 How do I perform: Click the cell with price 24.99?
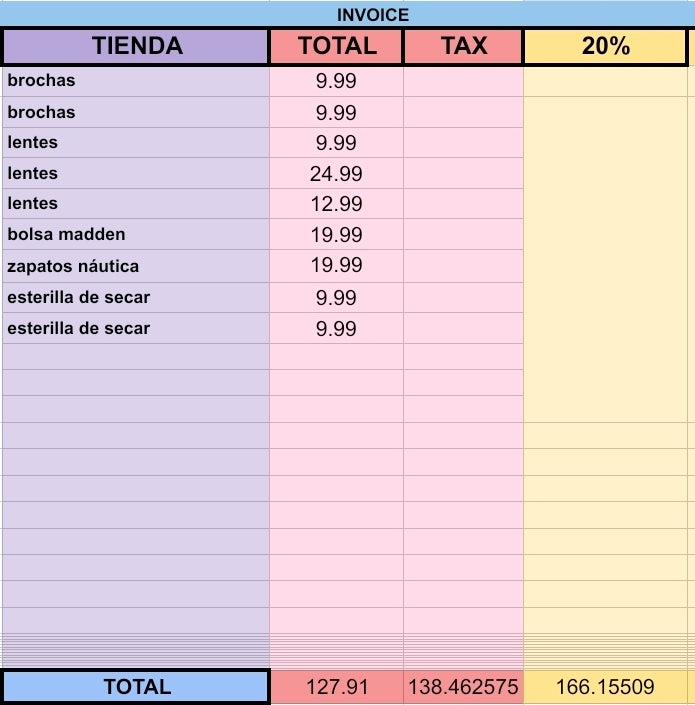(336, 174)
